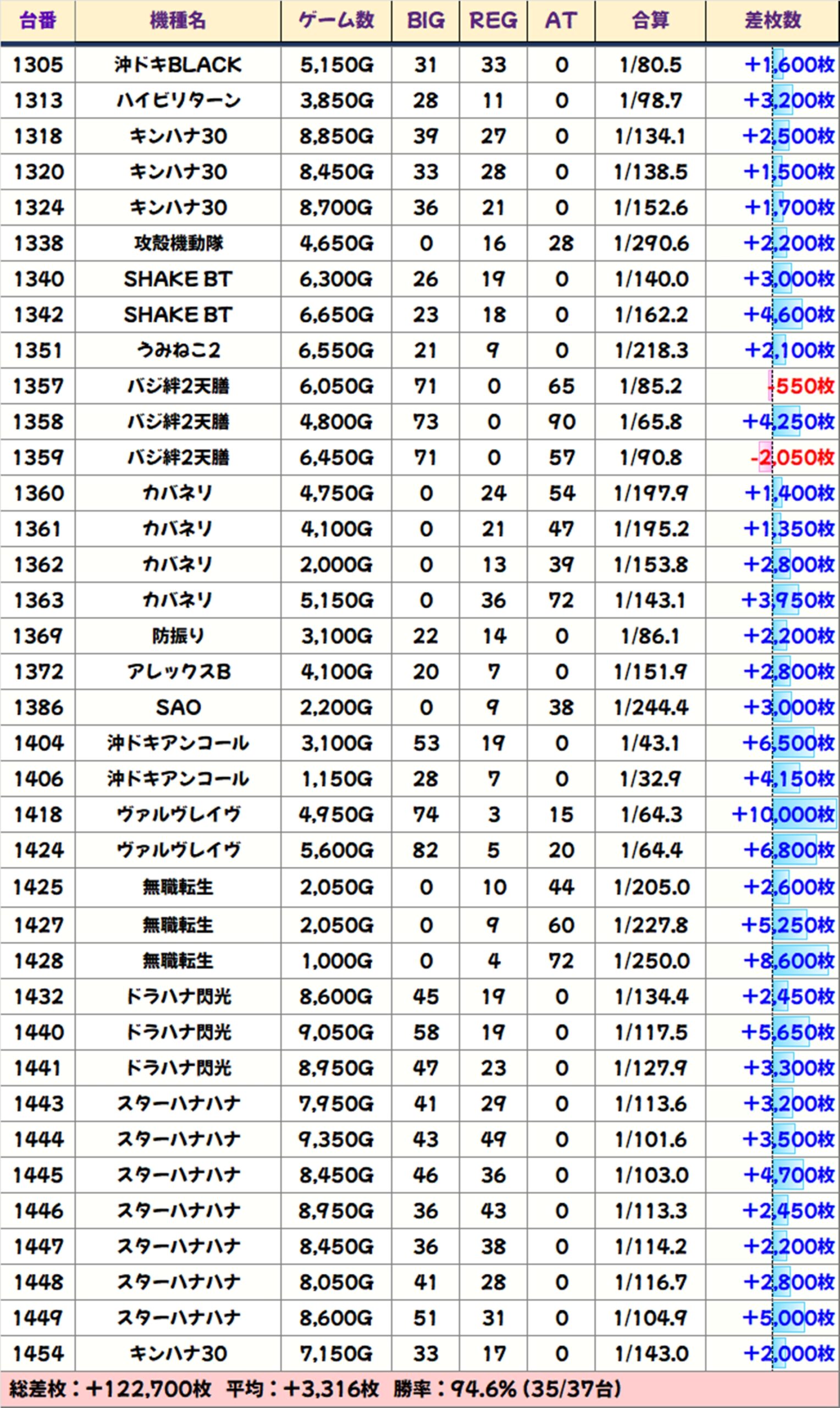Select the 攻殻機動隊 machine name
840x1408 pixels.
178,244
